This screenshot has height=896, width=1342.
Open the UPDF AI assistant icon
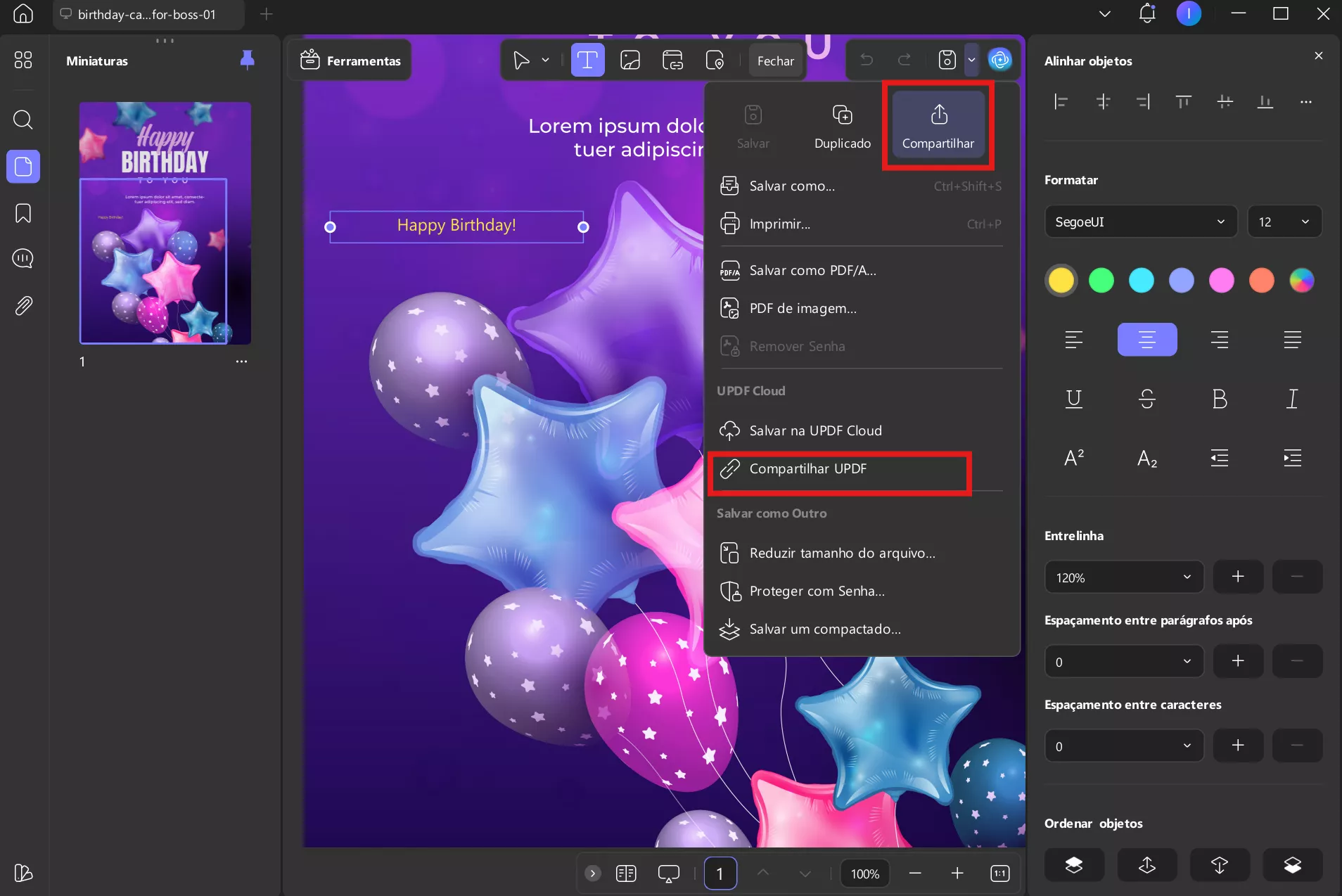pyautogui.click(x=999, y=60)
